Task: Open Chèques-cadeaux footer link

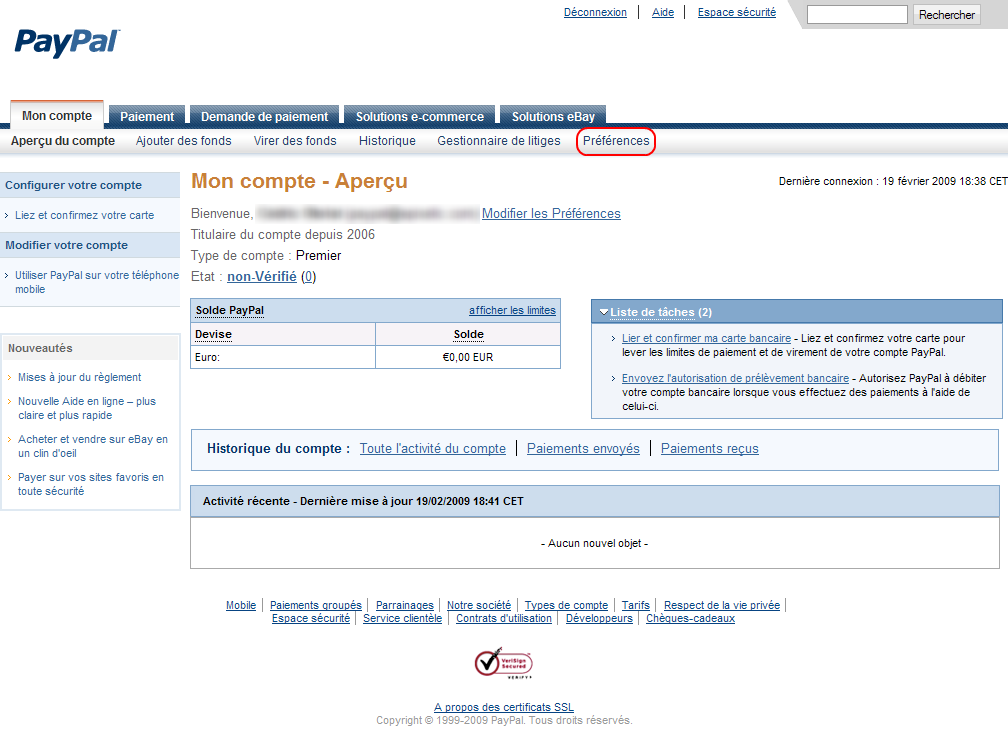Action: pyautogui.click(x=690, y=618)
